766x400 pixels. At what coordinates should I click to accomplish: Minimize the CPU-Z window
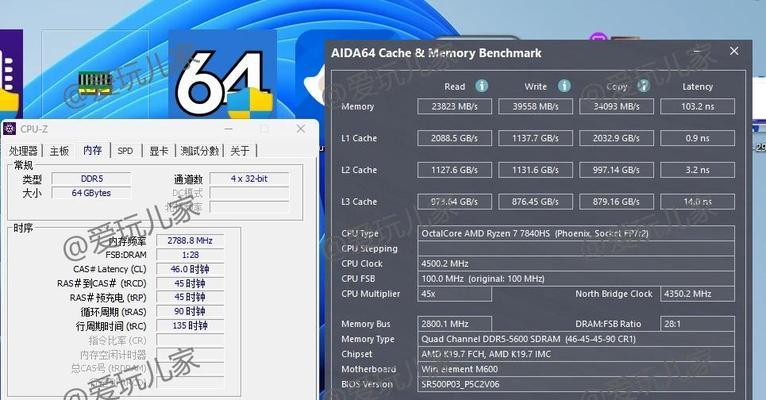pos(229,129)
